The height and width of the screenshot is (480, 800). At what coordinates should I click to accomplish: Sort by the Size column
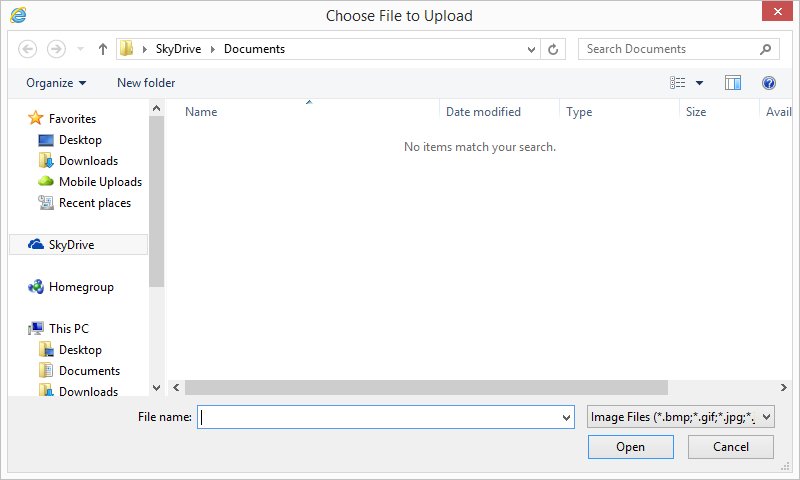pos(696,112)
